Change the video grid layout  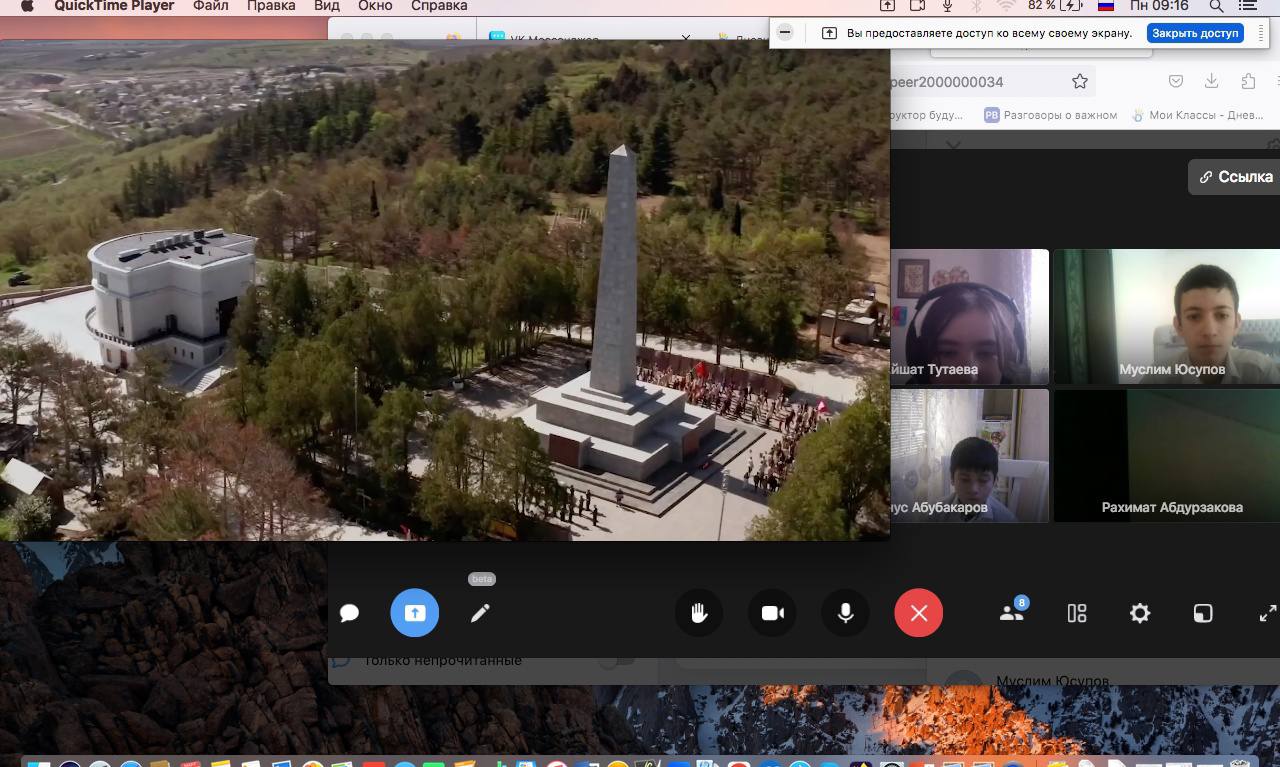coord(1076,613)
